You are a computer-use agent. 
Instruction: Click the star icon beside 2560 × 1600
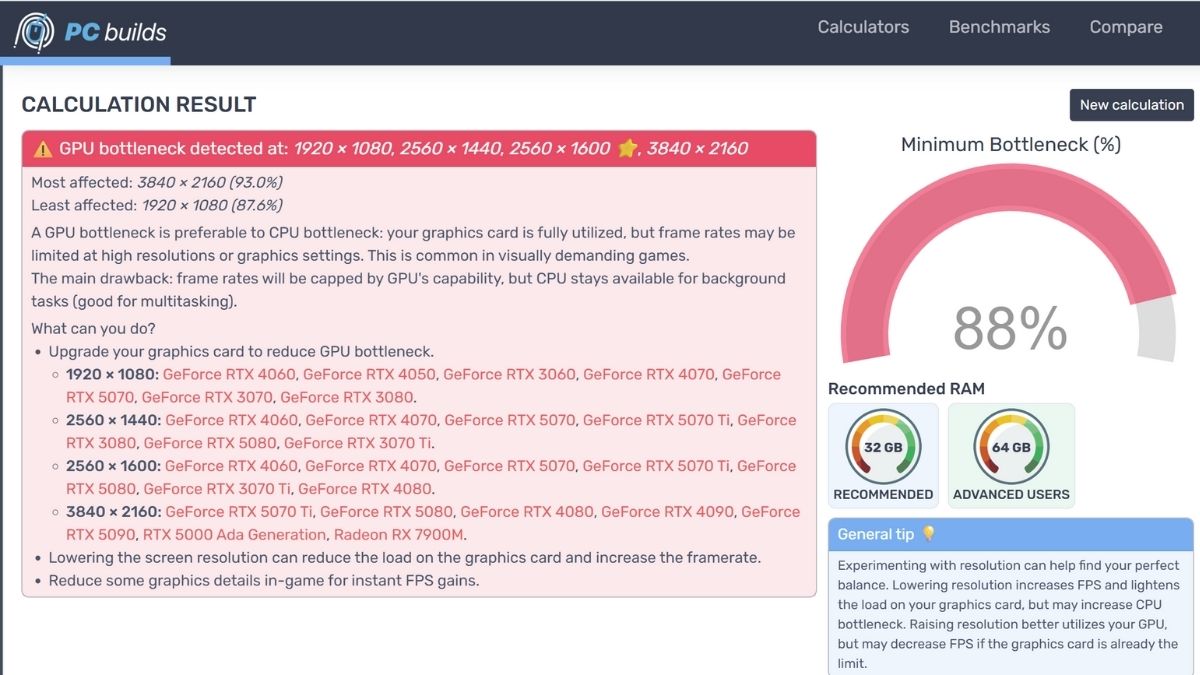click(627, 148)
